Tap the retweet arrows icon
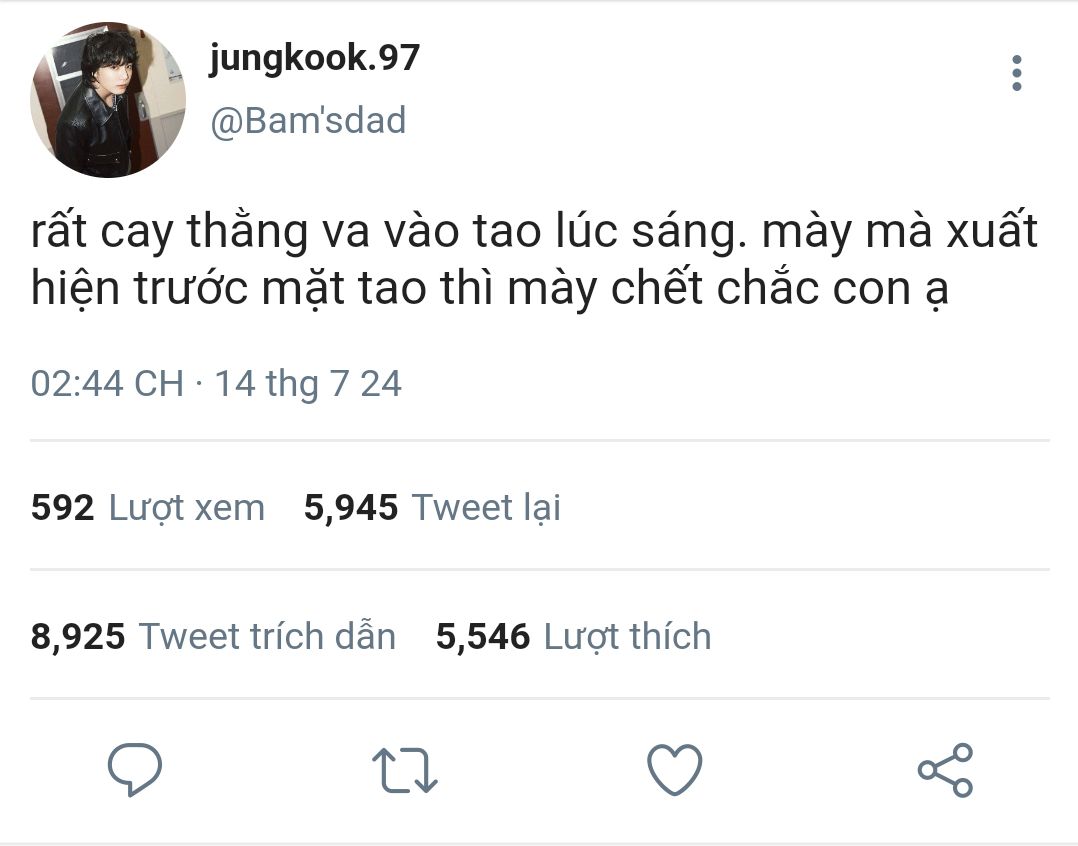 click(x=404, y=770)
